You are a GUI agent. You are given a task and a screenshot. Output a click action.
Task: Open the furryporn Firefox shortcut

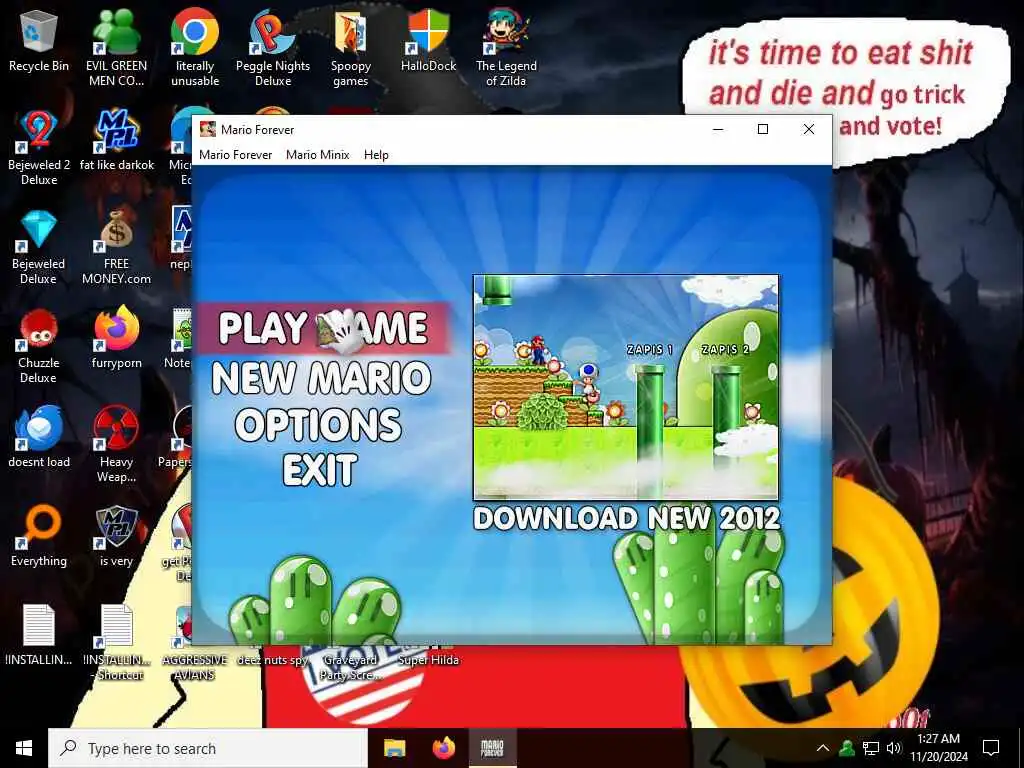[x=116, y=338]
